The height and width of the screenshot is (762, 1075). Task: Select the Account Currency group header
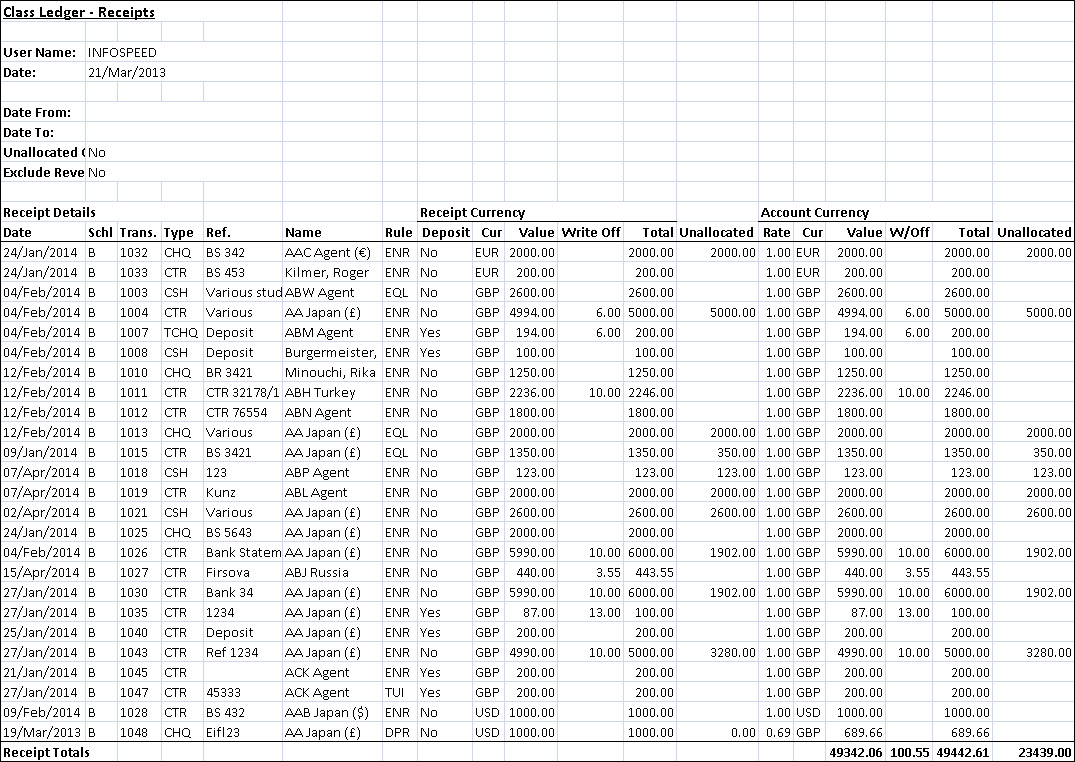pos(814,212)
